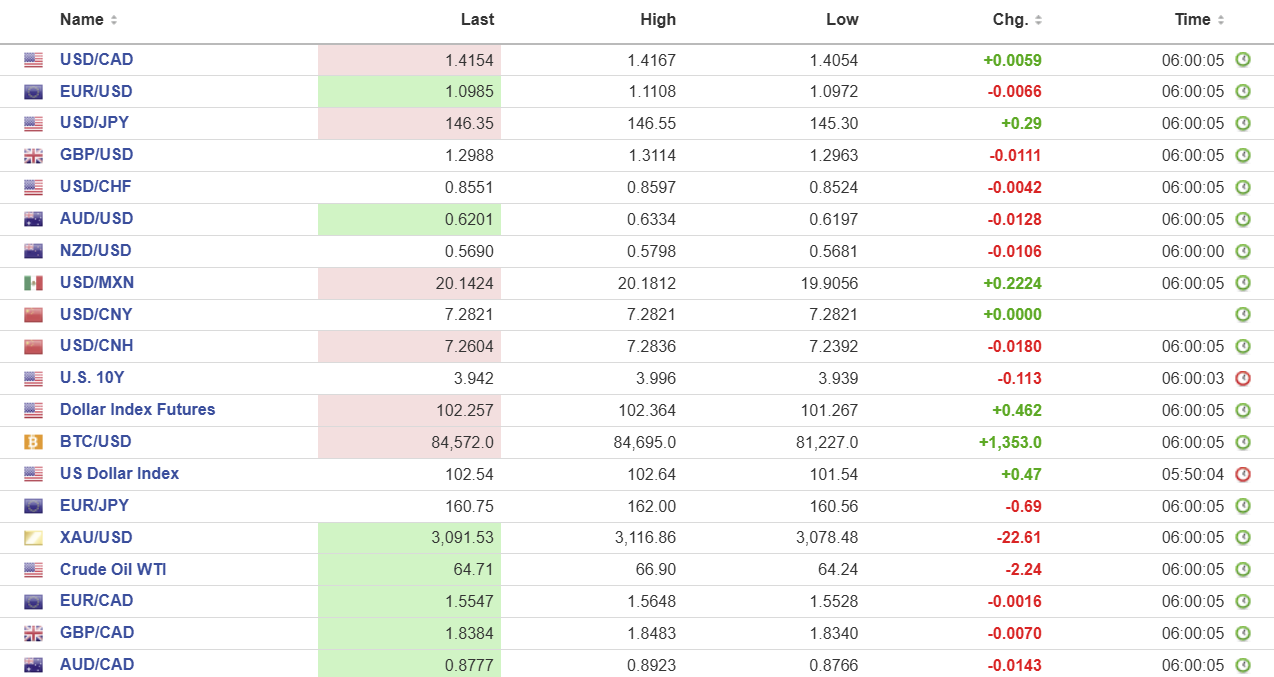Viewport: 1274px width, 677px height.
Task: Sort by the Chg. column arrows
Action: (1038, 21)
